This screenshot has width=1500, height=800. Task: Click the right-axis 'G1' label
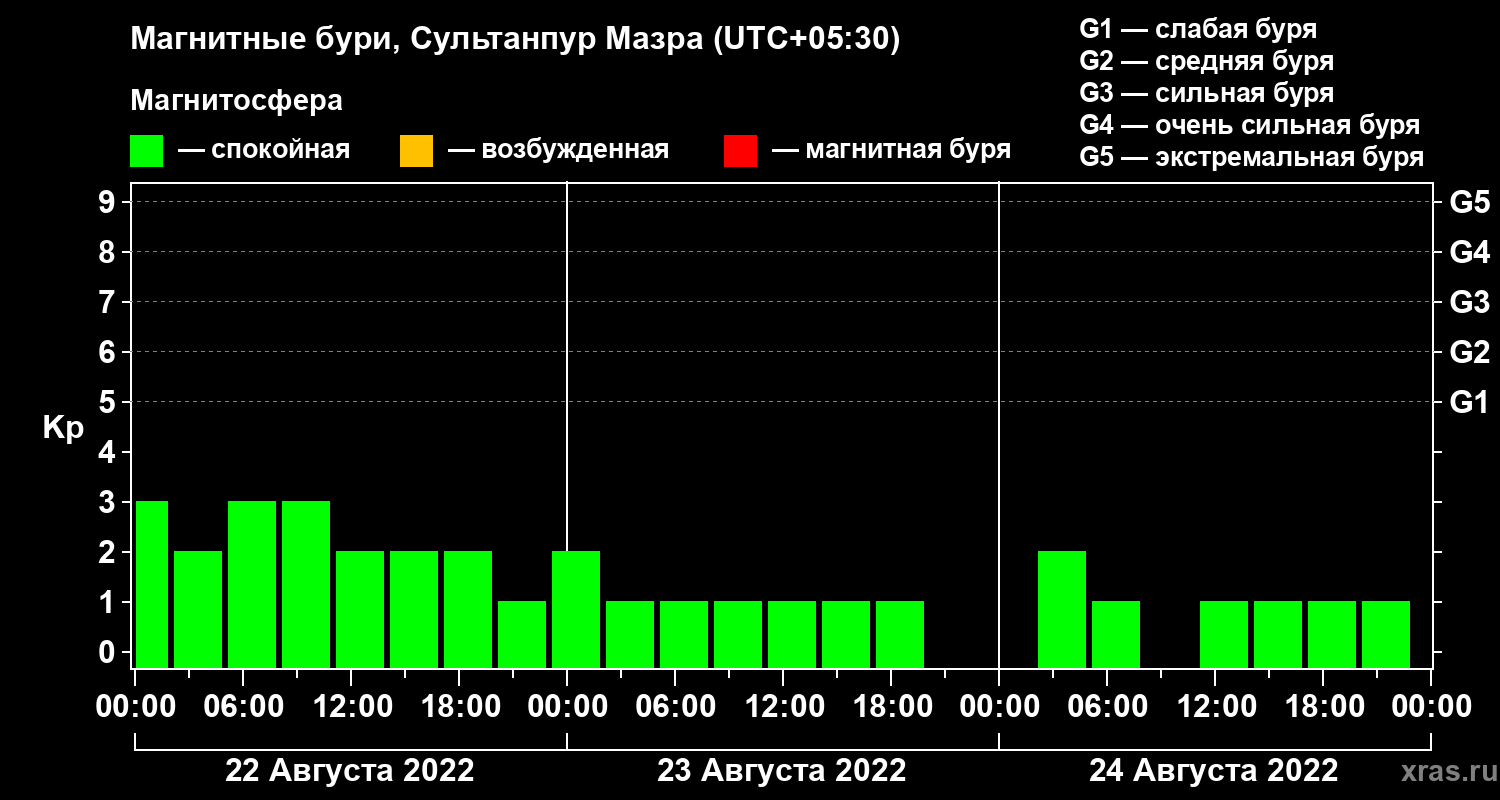pos(1469,402)
